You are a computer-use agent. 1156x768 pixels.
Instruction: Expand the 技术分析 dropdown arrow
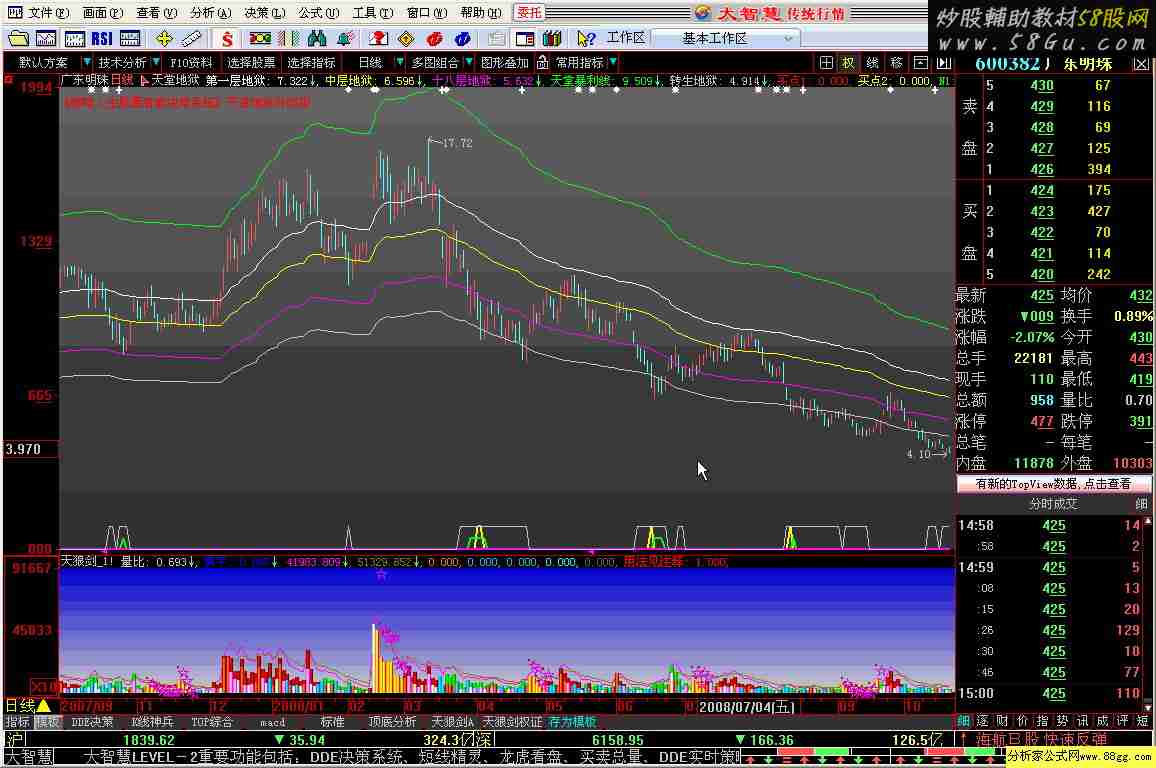point(156,62)
